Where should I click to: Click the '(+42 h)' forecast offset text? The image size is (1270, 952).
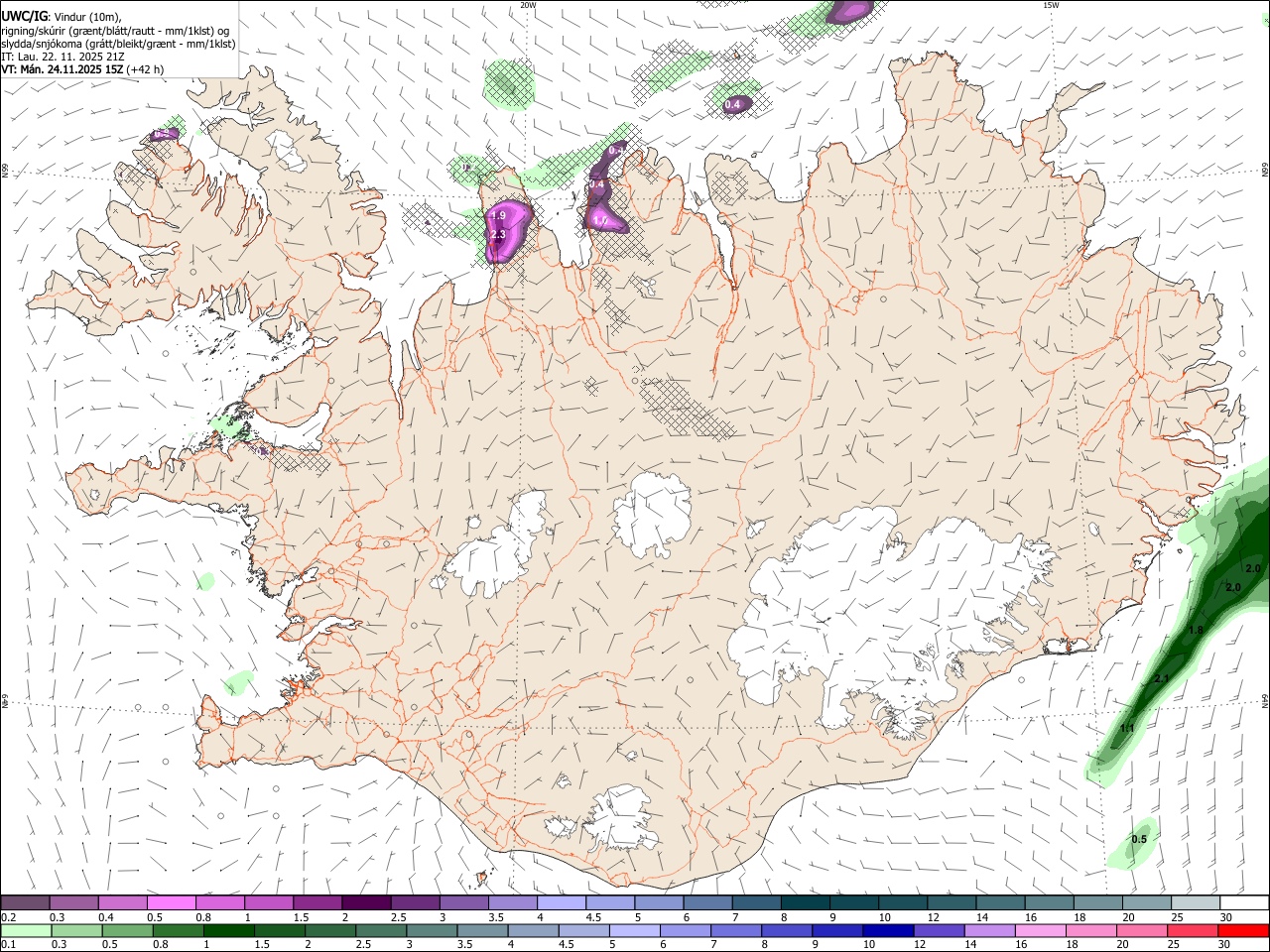pos(146,69)
